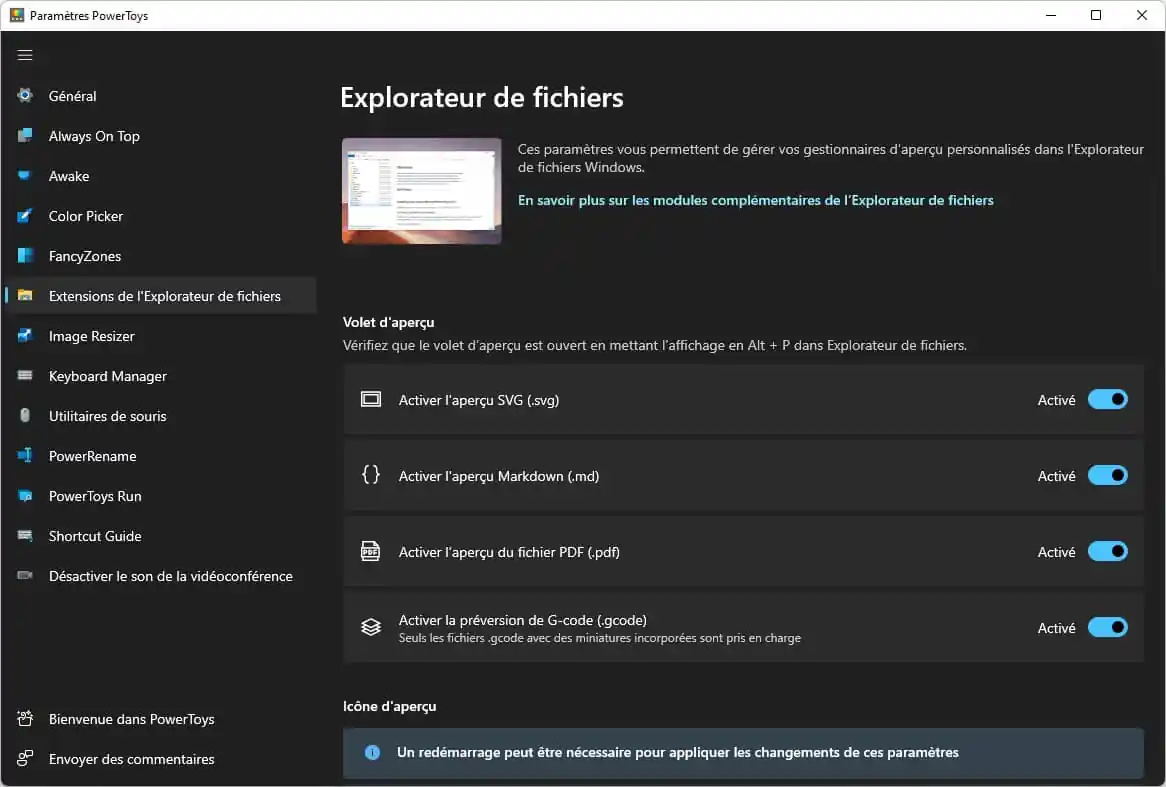Click the PowerRename icon
Image resolution: width=1166 pixels, height=787 pixels.
[x=25, y=455]
